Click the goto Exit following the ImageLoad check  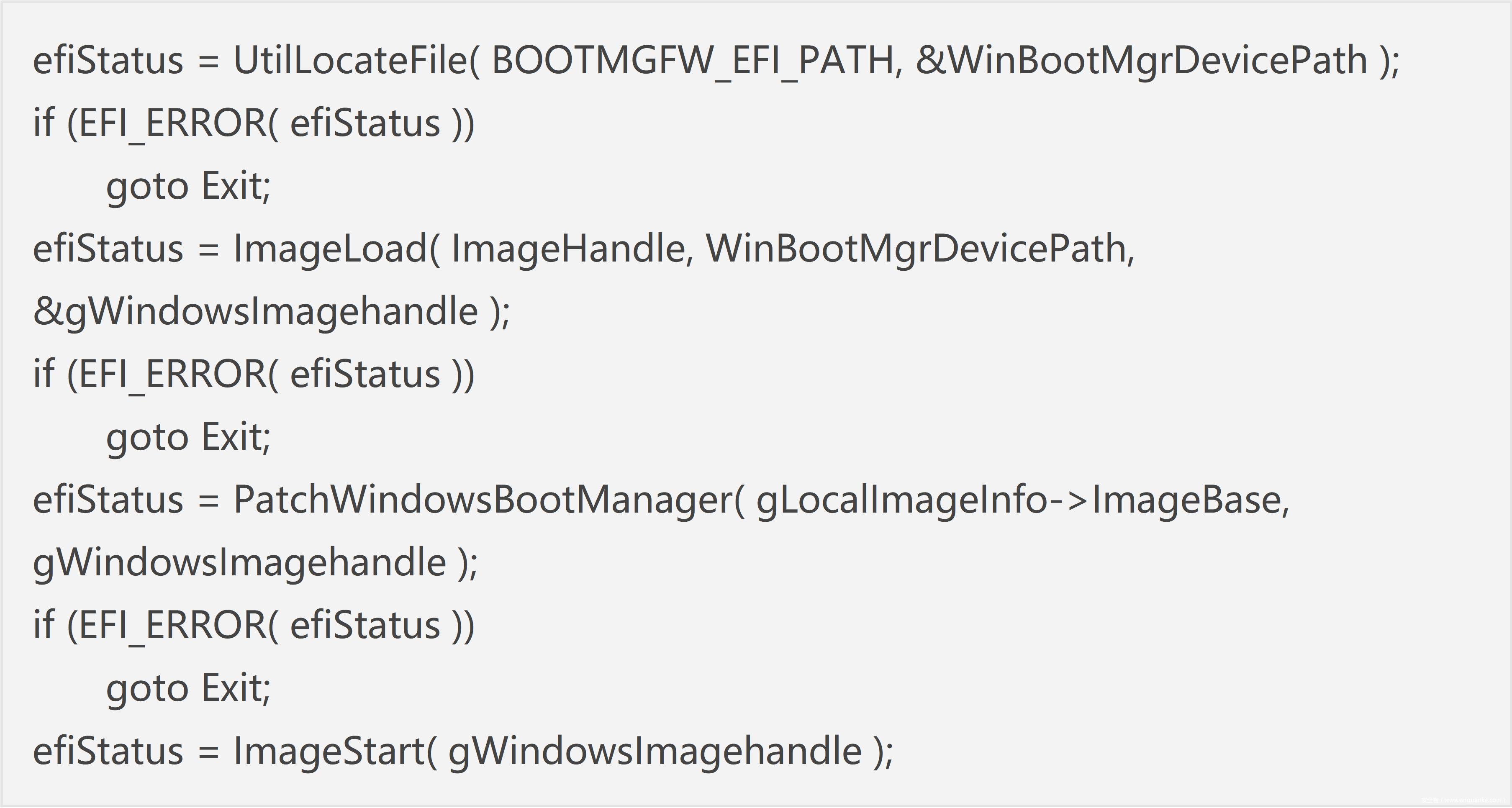click(188, 436)
